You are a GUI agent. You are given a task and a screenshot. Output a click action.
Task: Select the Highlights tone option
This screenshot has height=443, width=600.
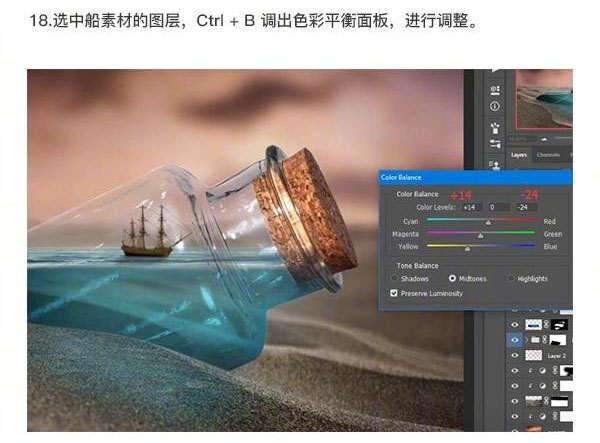[510, 278]
